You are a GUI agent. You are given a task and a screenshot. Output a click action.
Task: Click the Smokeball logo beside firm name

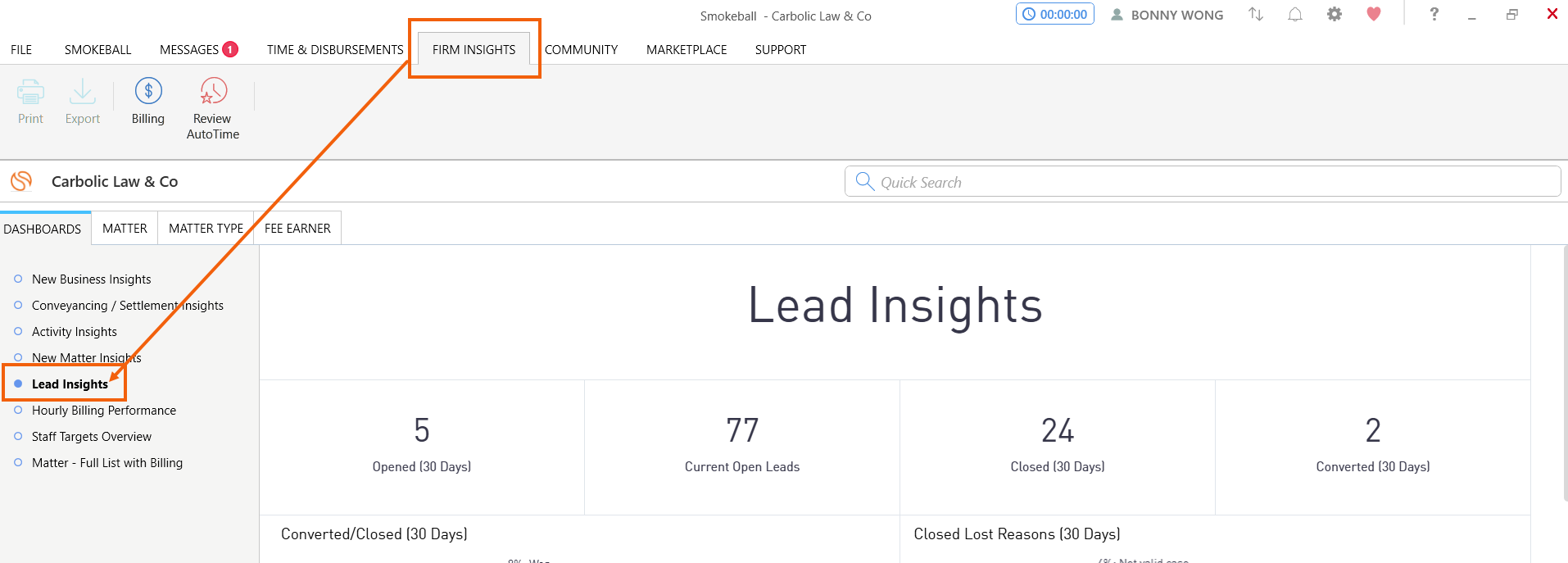point(21,181)
